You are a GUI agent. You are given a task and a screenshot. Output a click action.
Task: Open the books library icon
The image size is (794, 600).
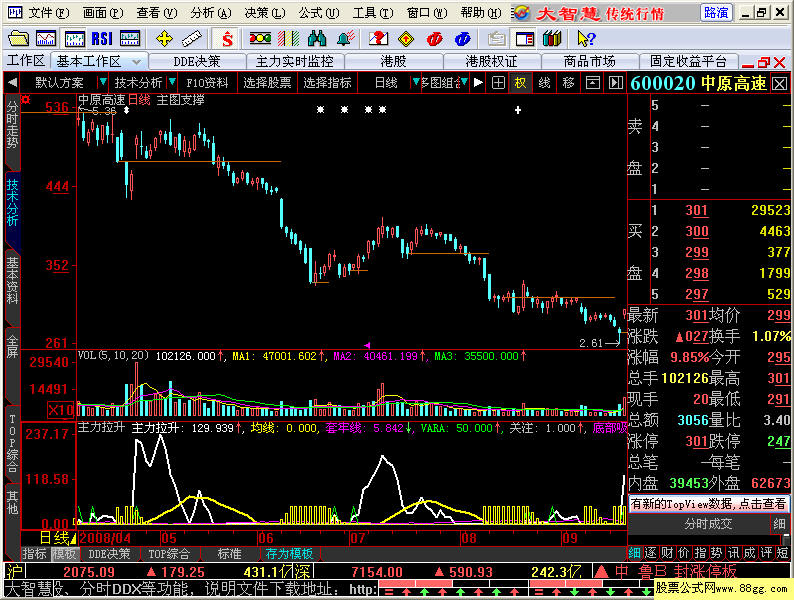[552, 38]
